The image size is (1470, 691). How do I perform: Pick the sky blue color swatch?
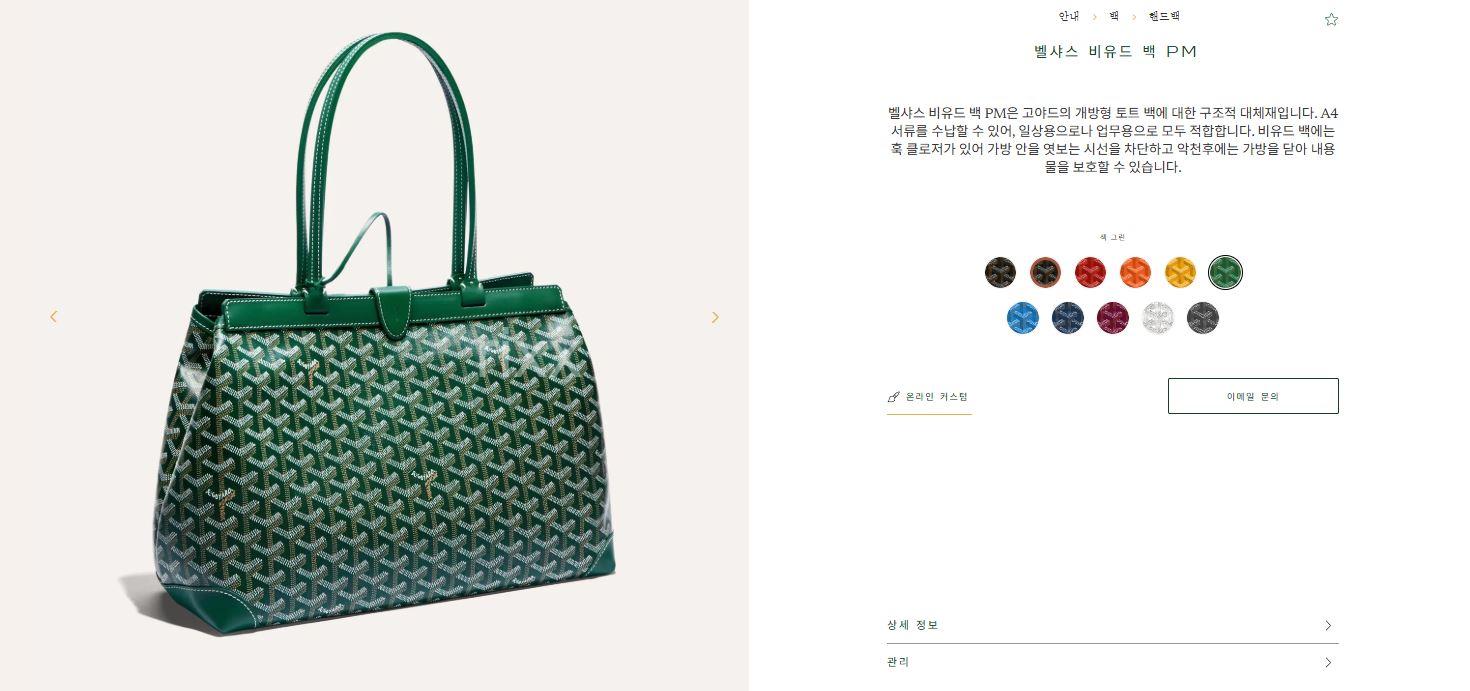click(1022, 318)
